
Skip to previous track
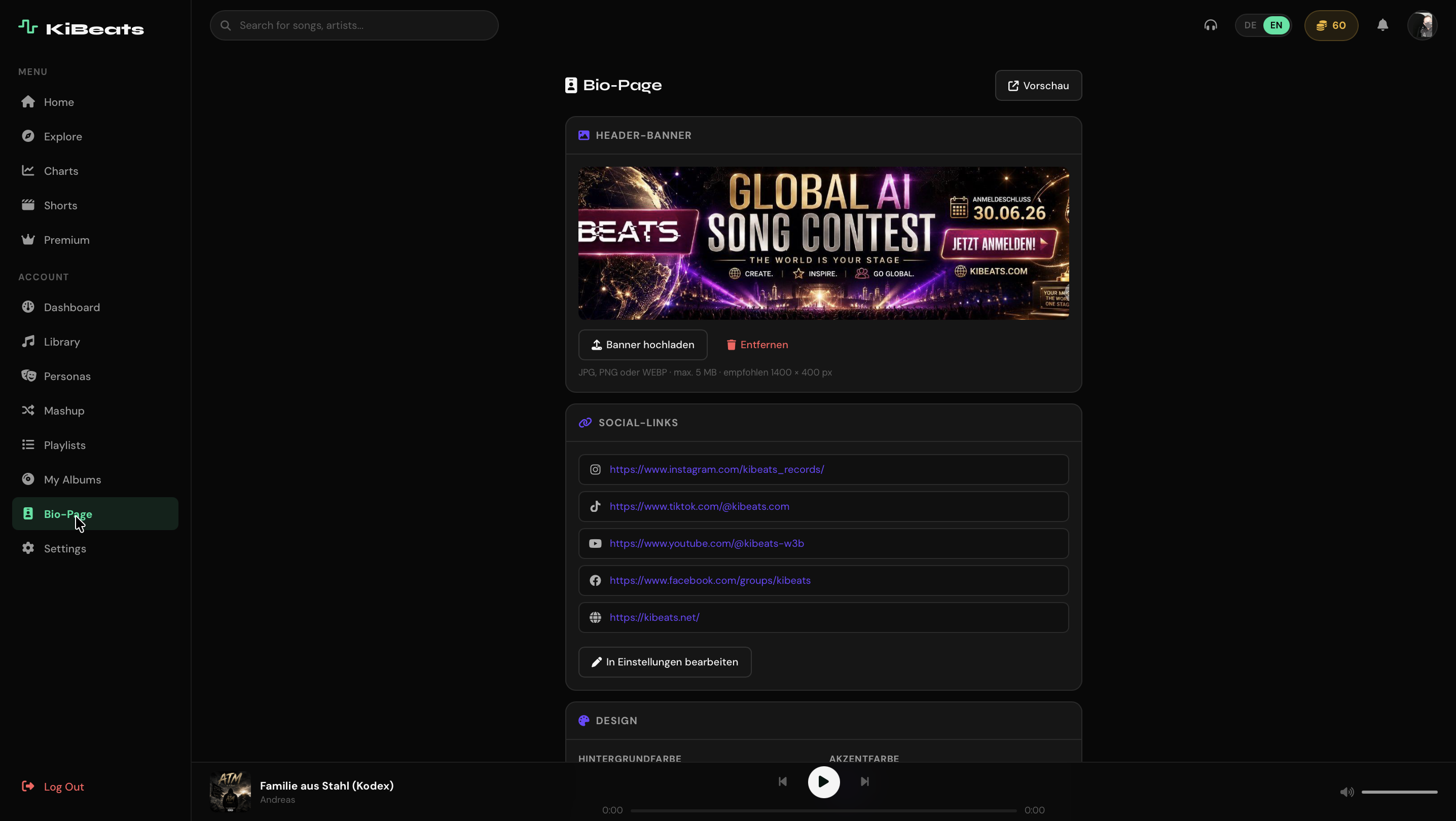coord(782,781)
